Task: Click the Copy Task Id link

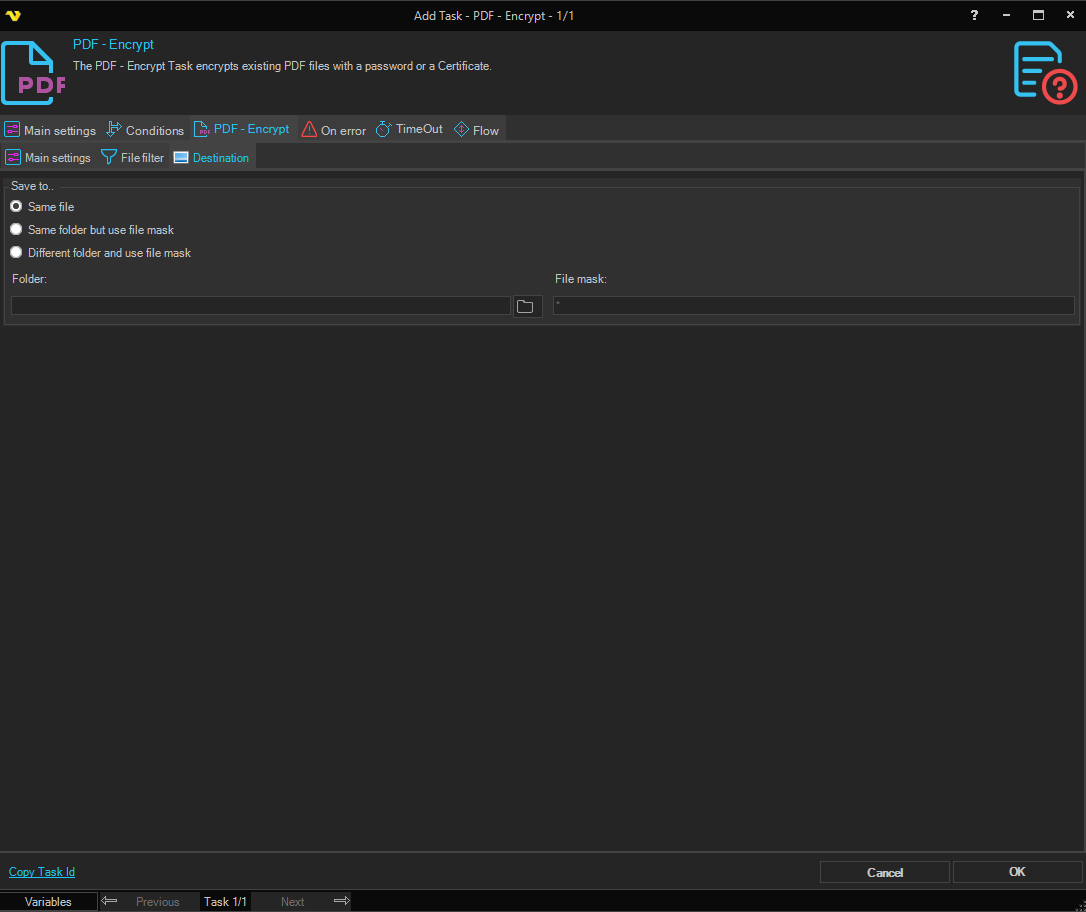Action: coord(42,872)
